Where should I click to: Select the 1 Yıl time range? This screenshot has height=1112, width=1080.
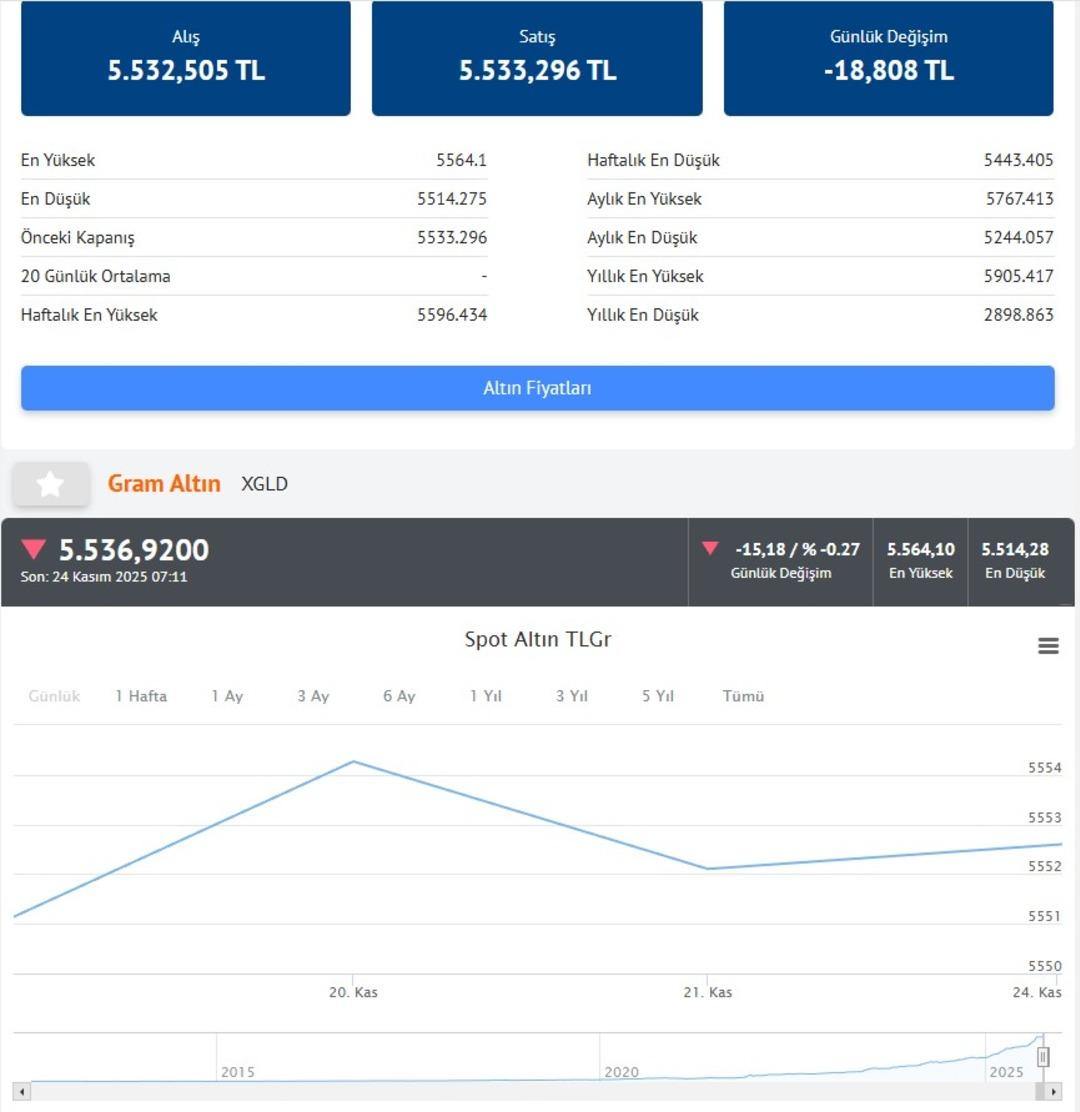point(486,696)
